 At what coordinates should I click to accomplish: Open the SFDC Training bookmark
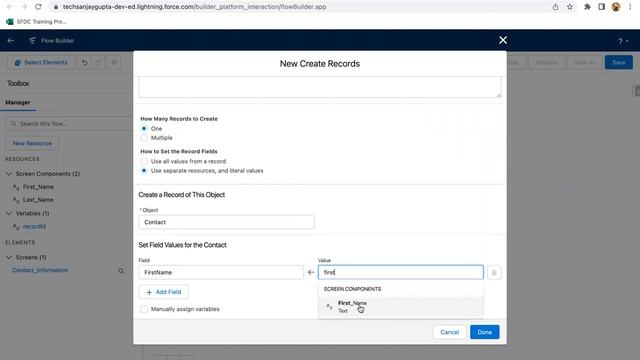tap(37, 22)
